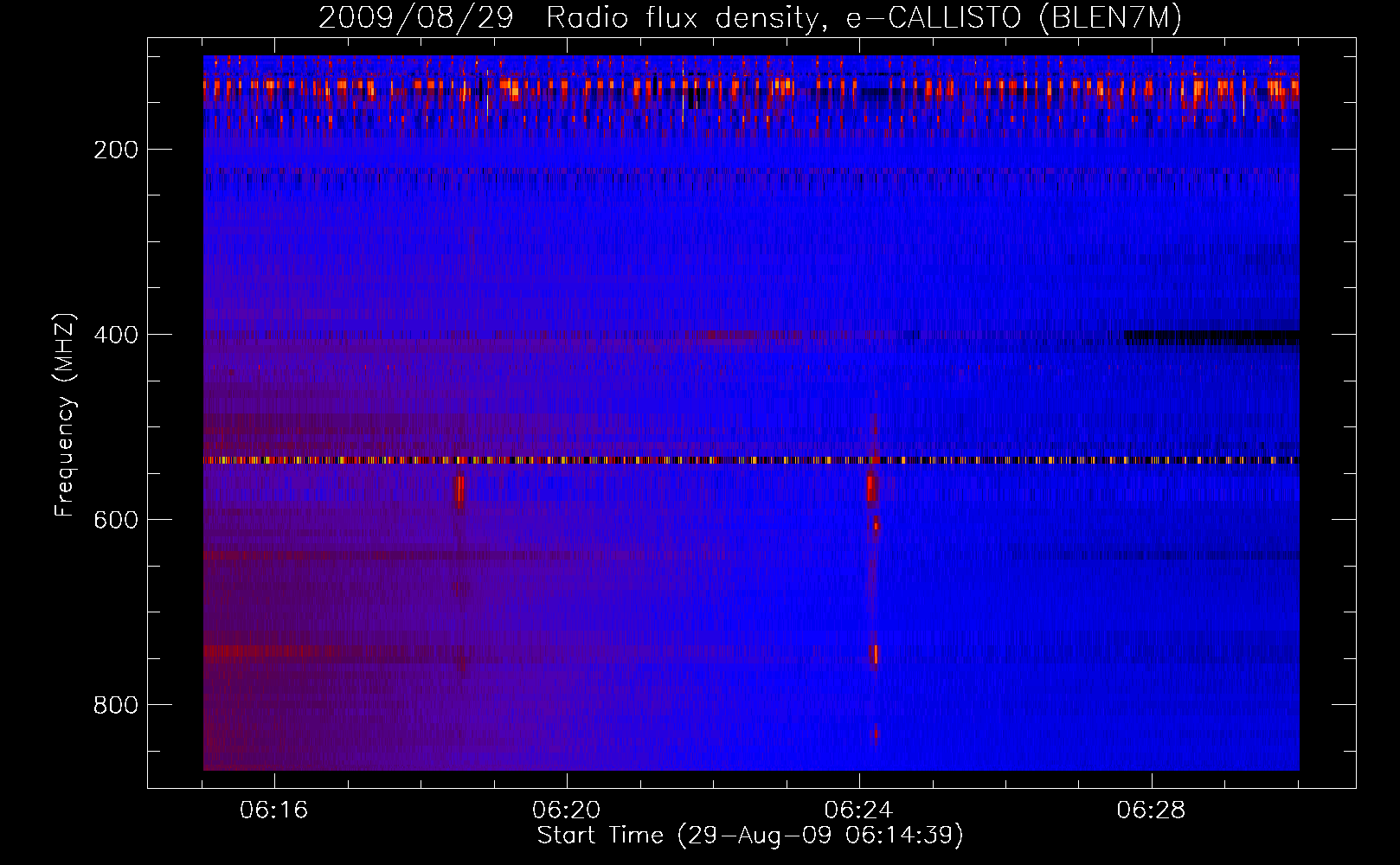Click the 06:16 time axis label

pos(275,811)
